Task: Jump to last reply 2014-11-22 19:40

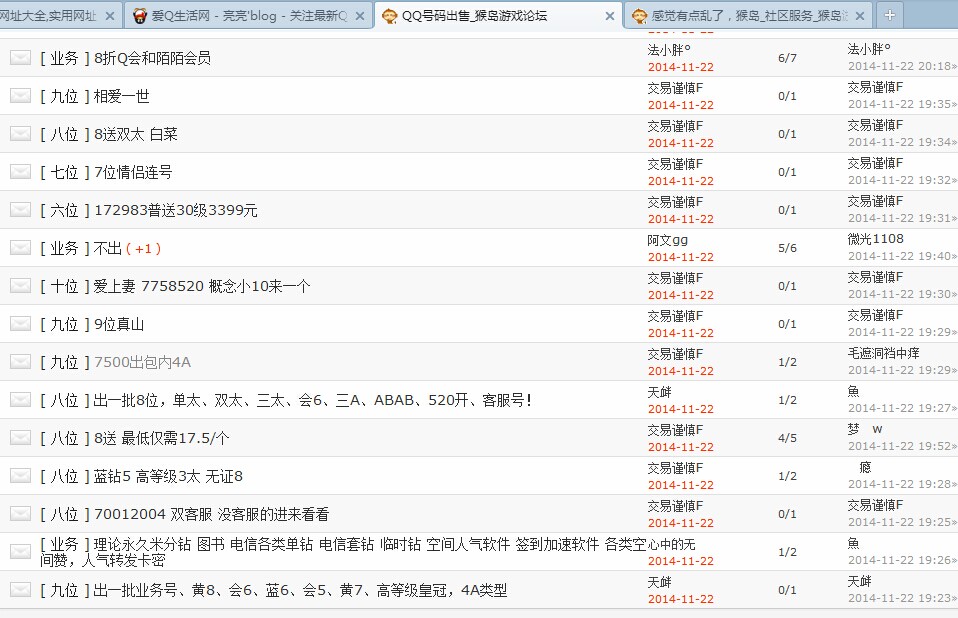Action: point(902,256)
